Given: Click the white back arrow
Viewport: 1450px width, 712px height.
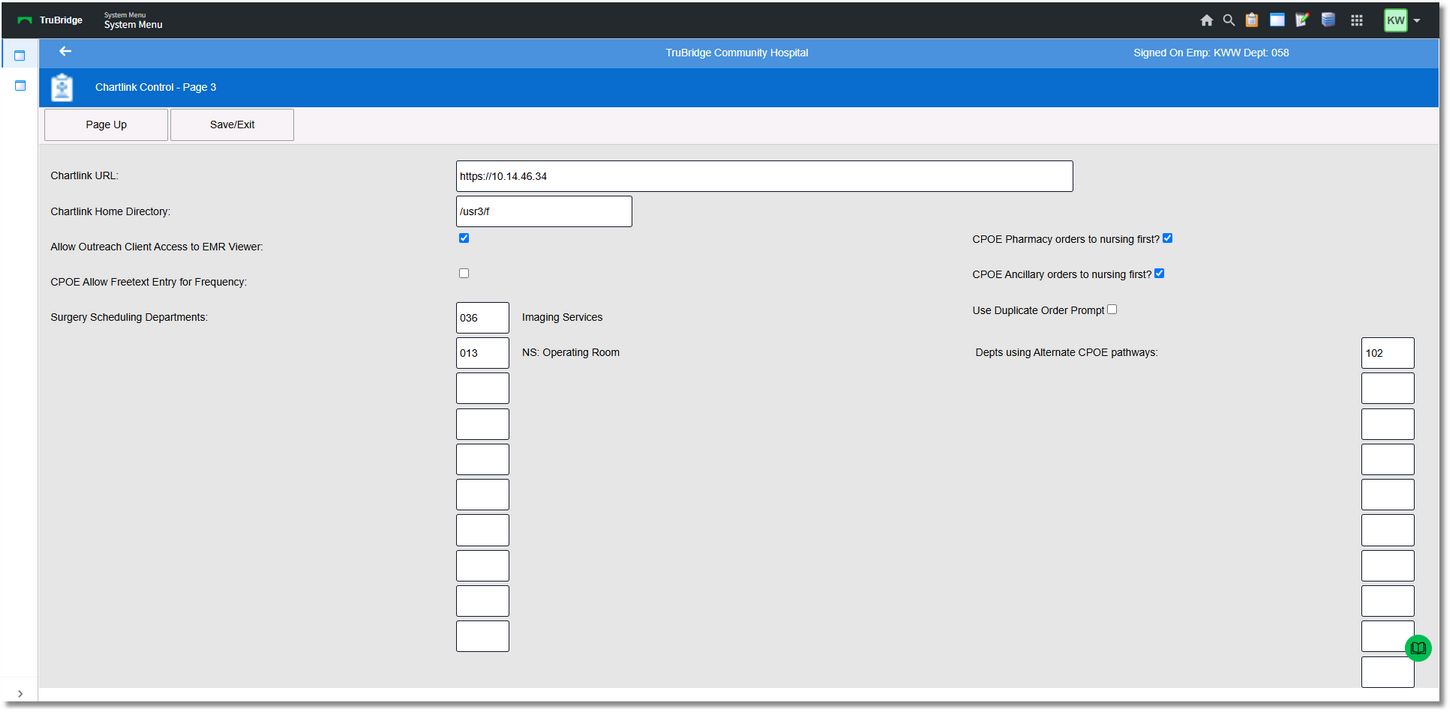Looking at the screenshot, I should 65,51.
